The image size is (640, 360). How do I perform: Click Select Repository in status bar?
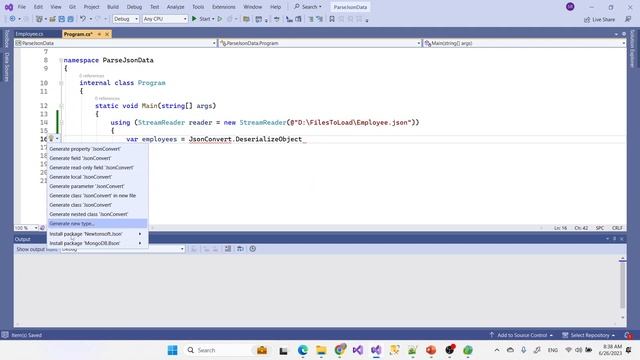pos(589,335)
